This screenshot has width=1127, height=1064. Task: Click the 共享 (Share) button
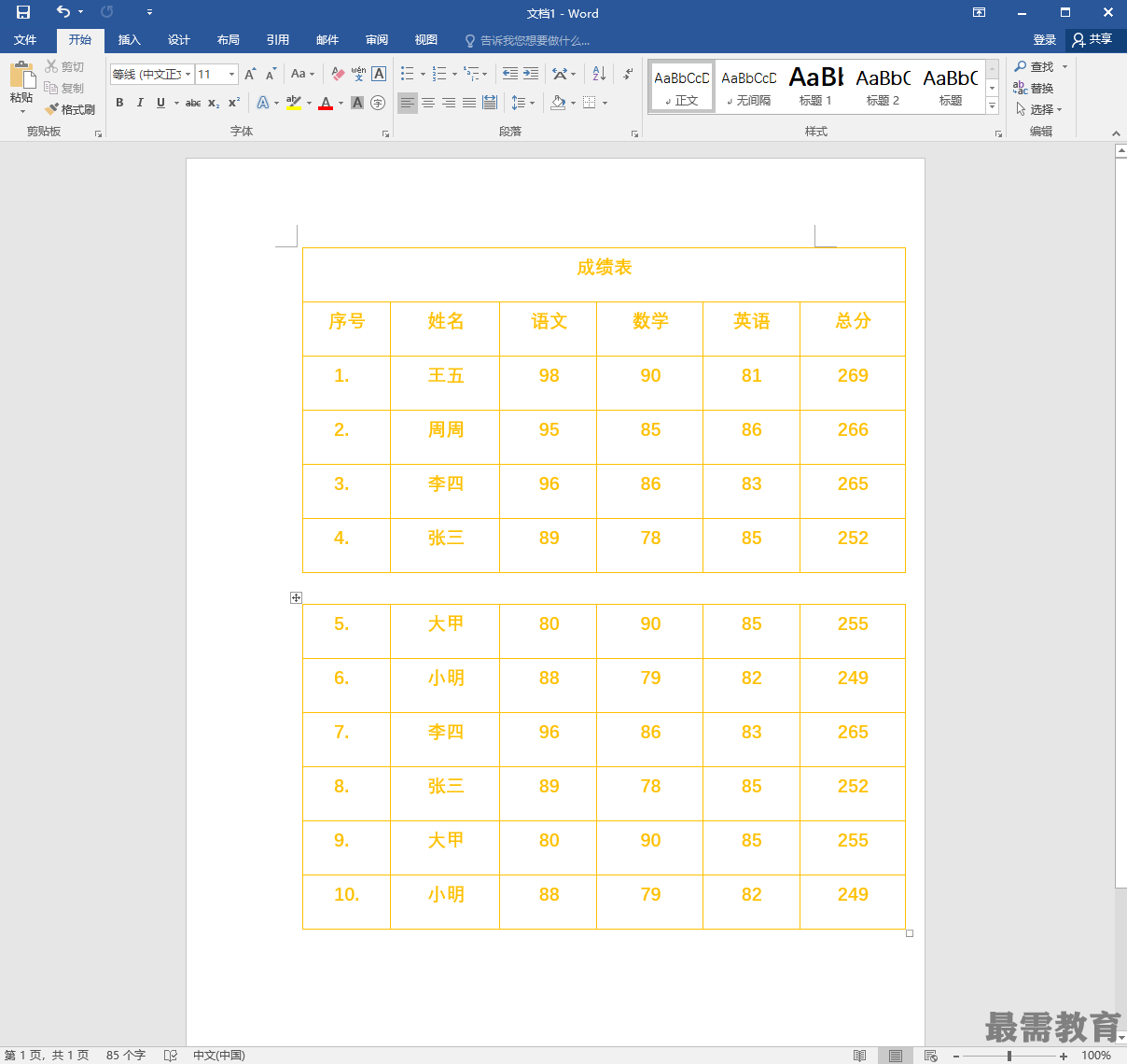1092,39
